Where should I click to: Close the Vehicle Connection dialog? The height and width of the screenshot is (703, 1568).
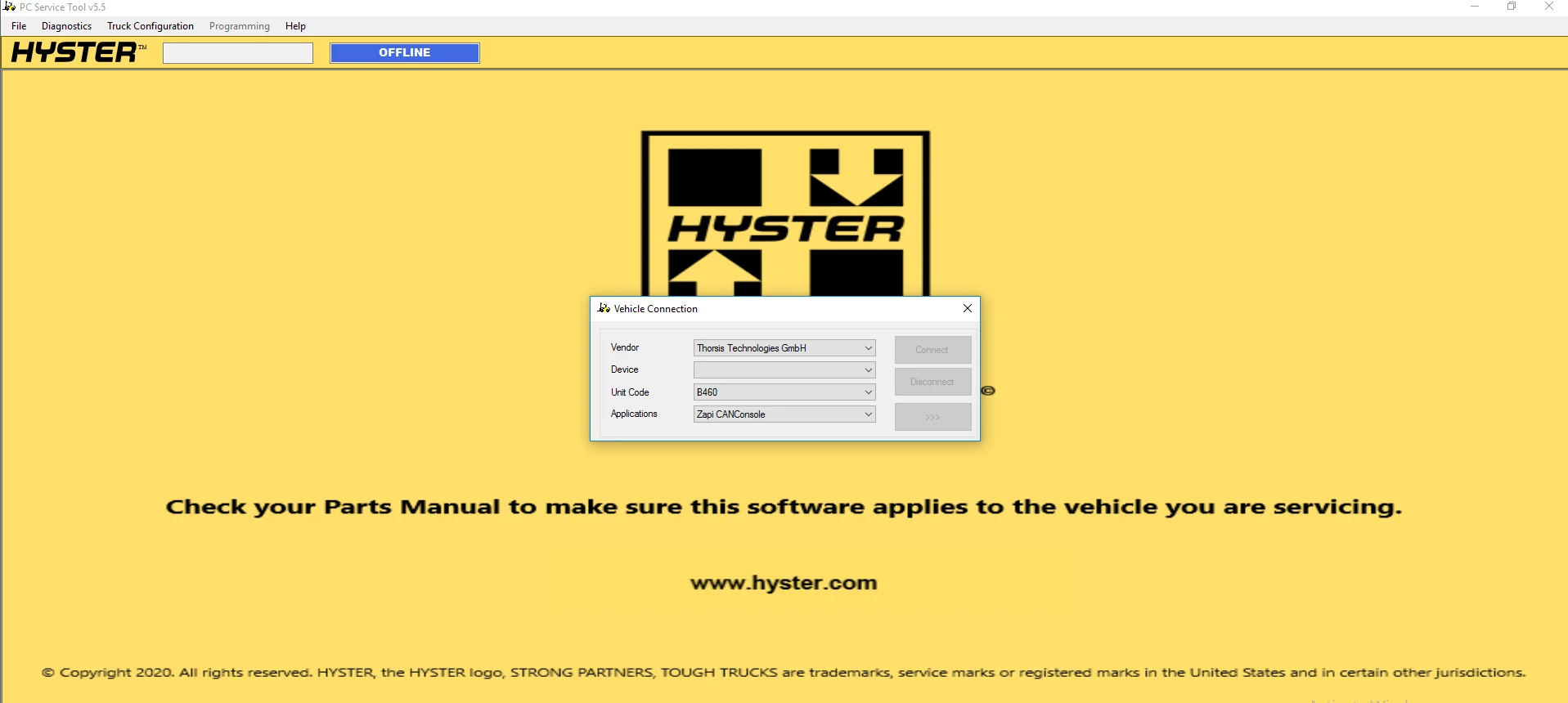[x=967, y=308]
